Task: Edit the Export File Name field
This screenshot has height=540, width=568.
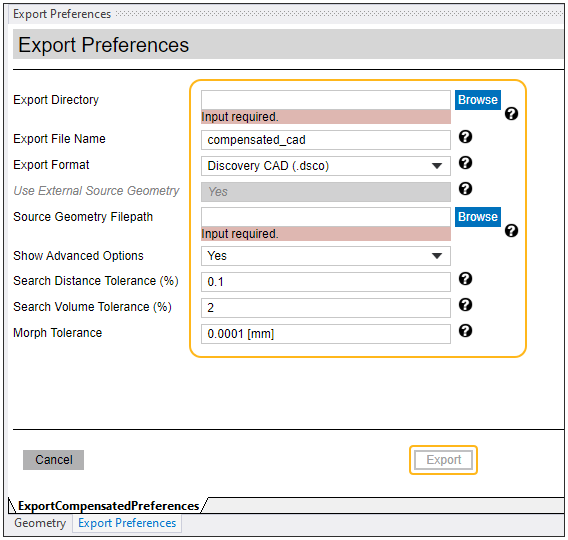Action: tap(326, 140)
